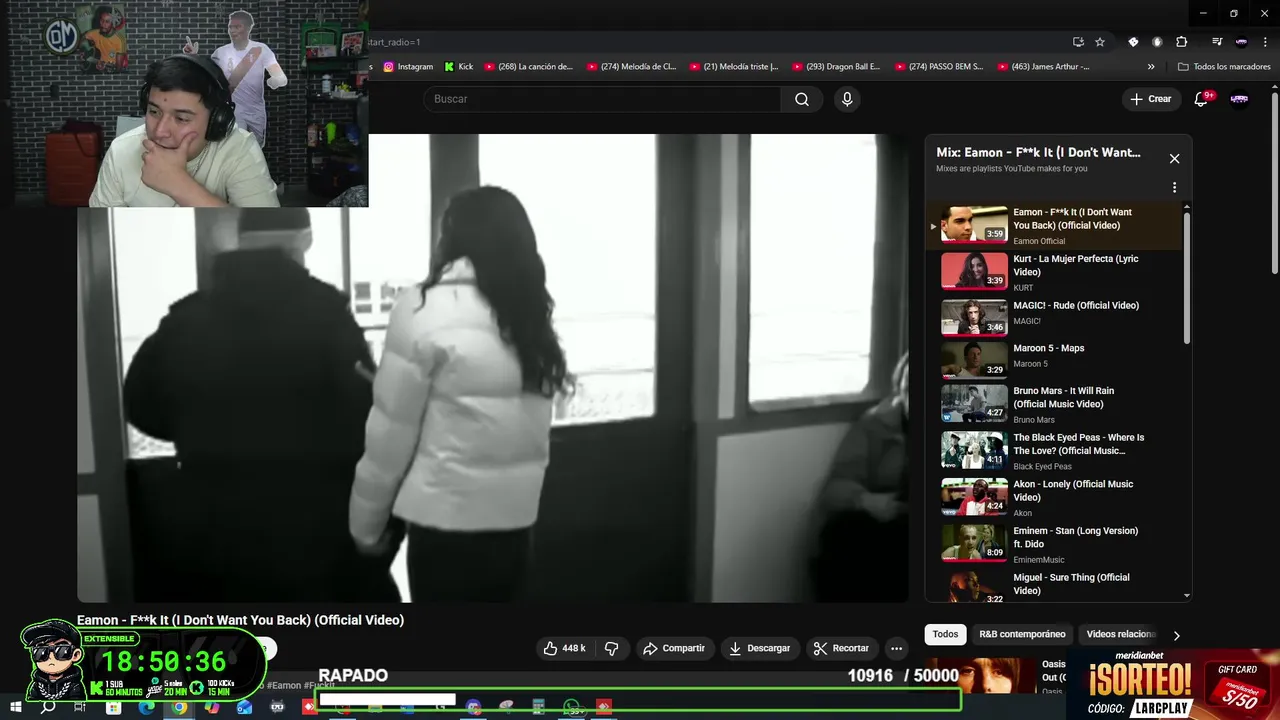
Task: Select the Videos relacionados filter chip
Action: (x=1120, y=634)
